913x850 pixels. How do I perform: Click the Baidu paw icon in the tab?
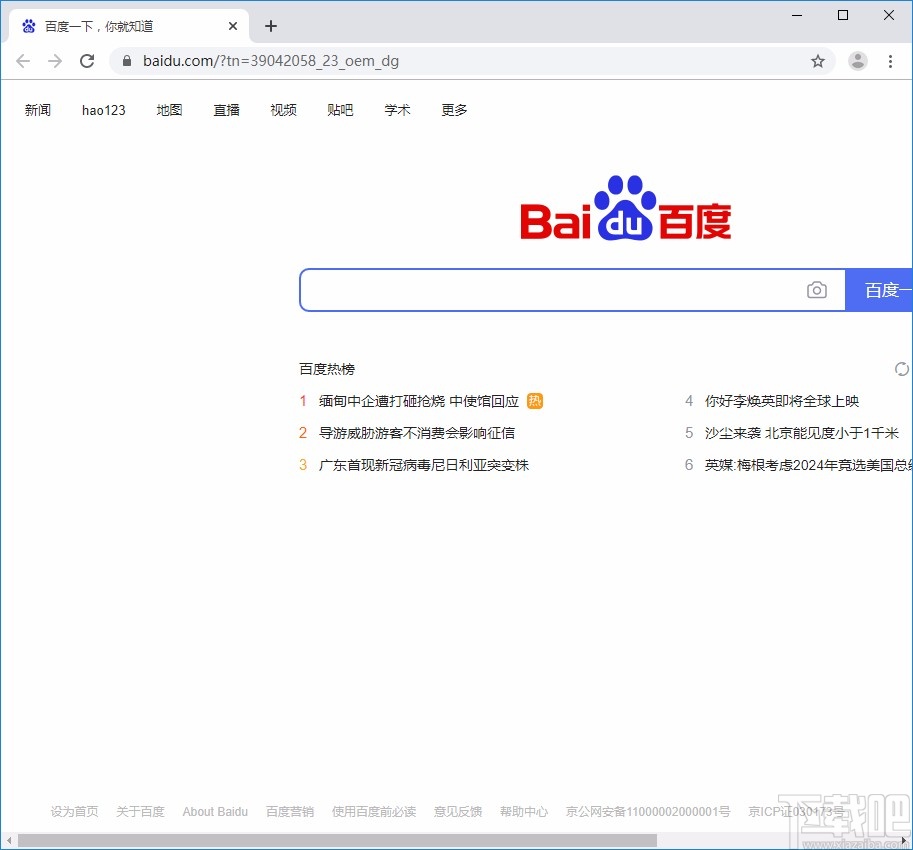click(29, 25)
